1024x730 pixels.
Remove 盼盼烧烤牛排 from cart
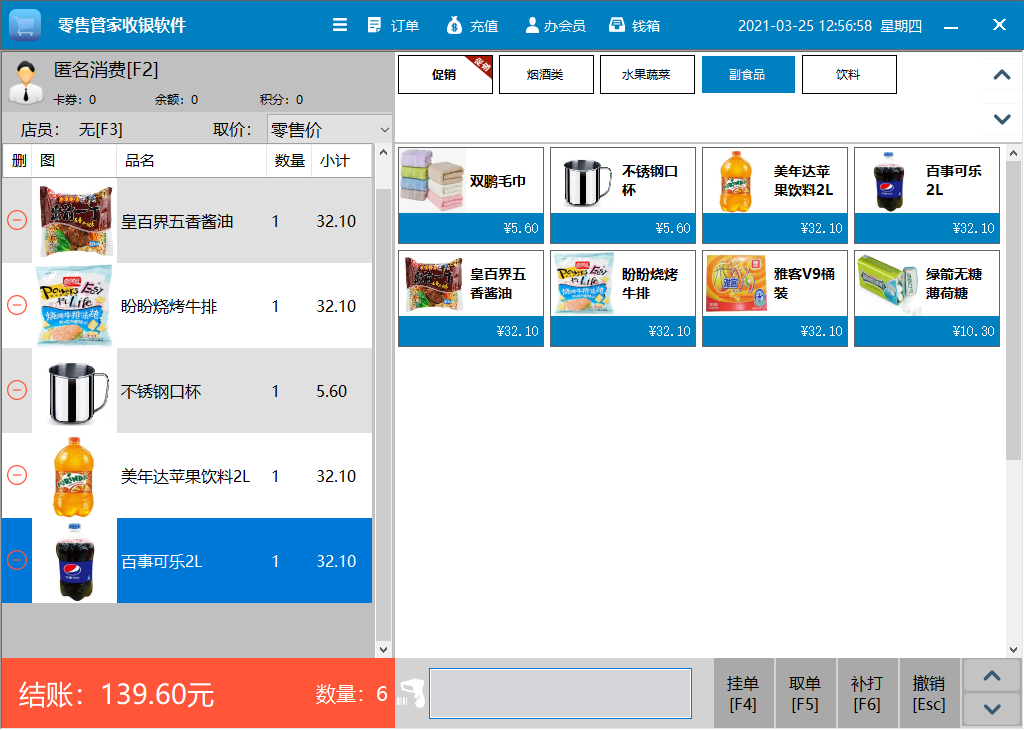[17, 305]
